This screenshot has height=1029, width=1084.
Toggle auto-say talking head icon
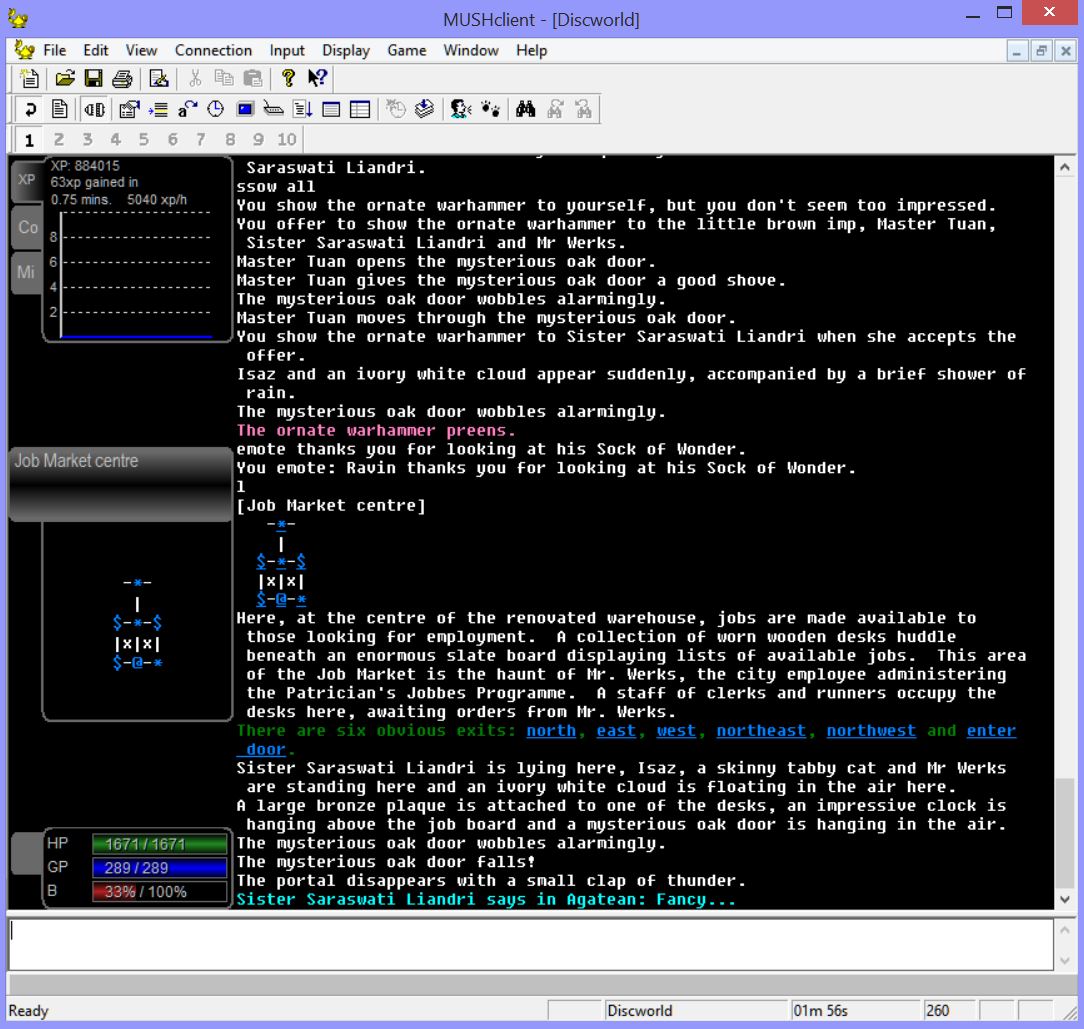tap(460, 109)
